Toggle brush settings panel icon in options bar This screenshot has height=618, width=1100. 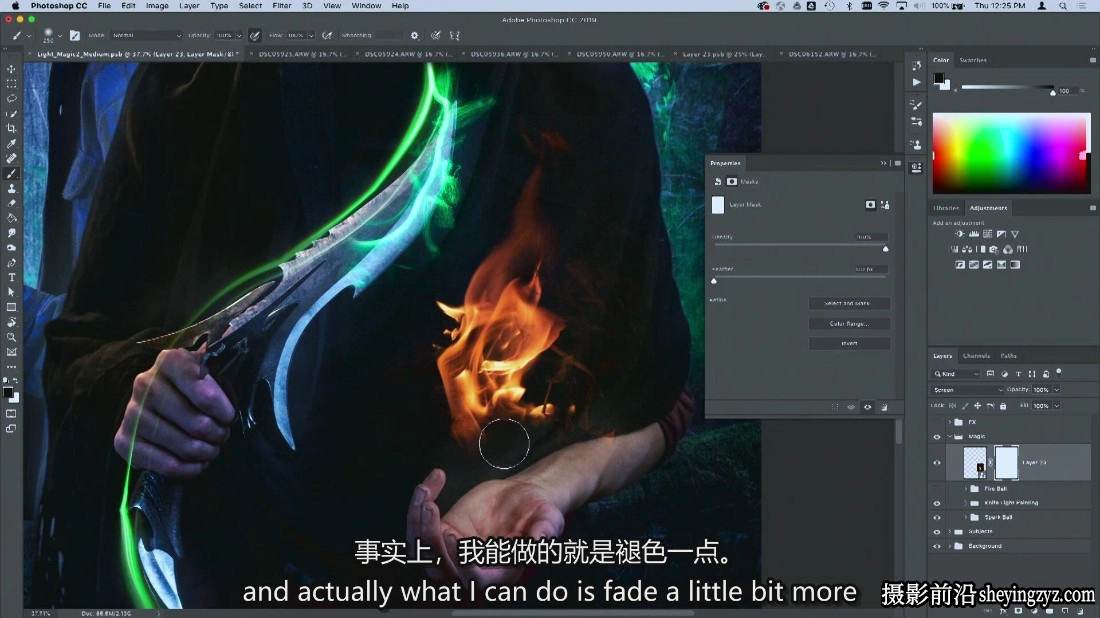point(74,35)
